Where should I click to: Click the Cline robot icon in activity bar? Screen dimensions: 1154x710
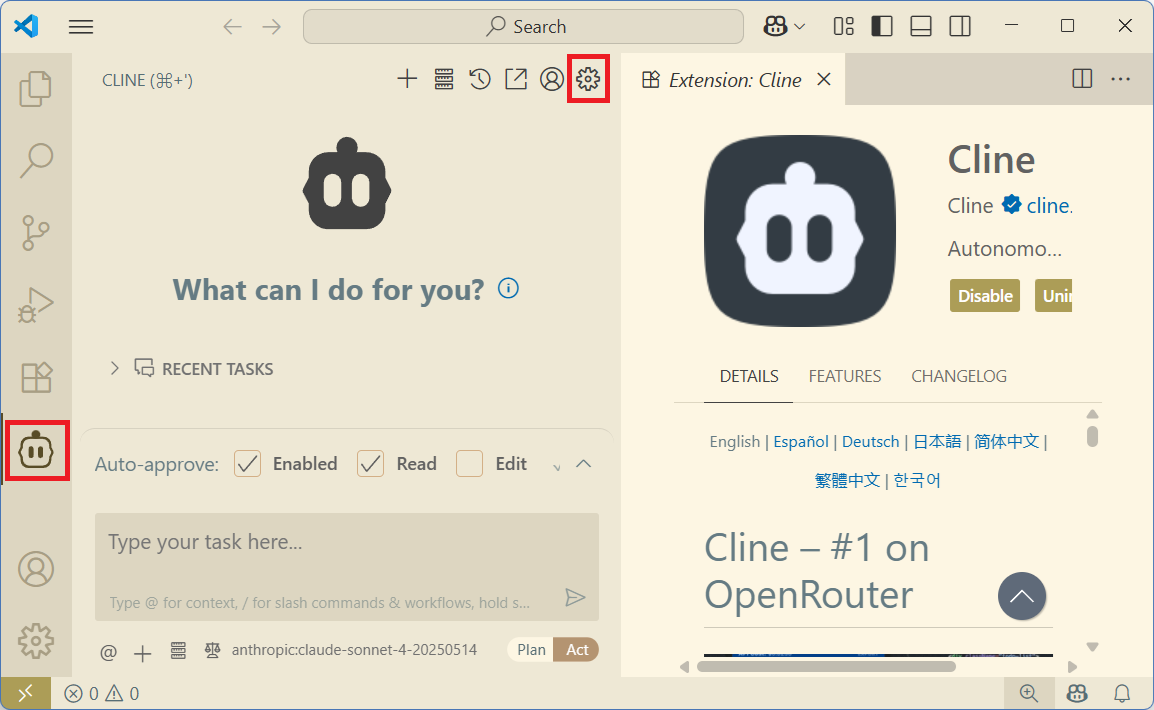[x=36, y=452]
